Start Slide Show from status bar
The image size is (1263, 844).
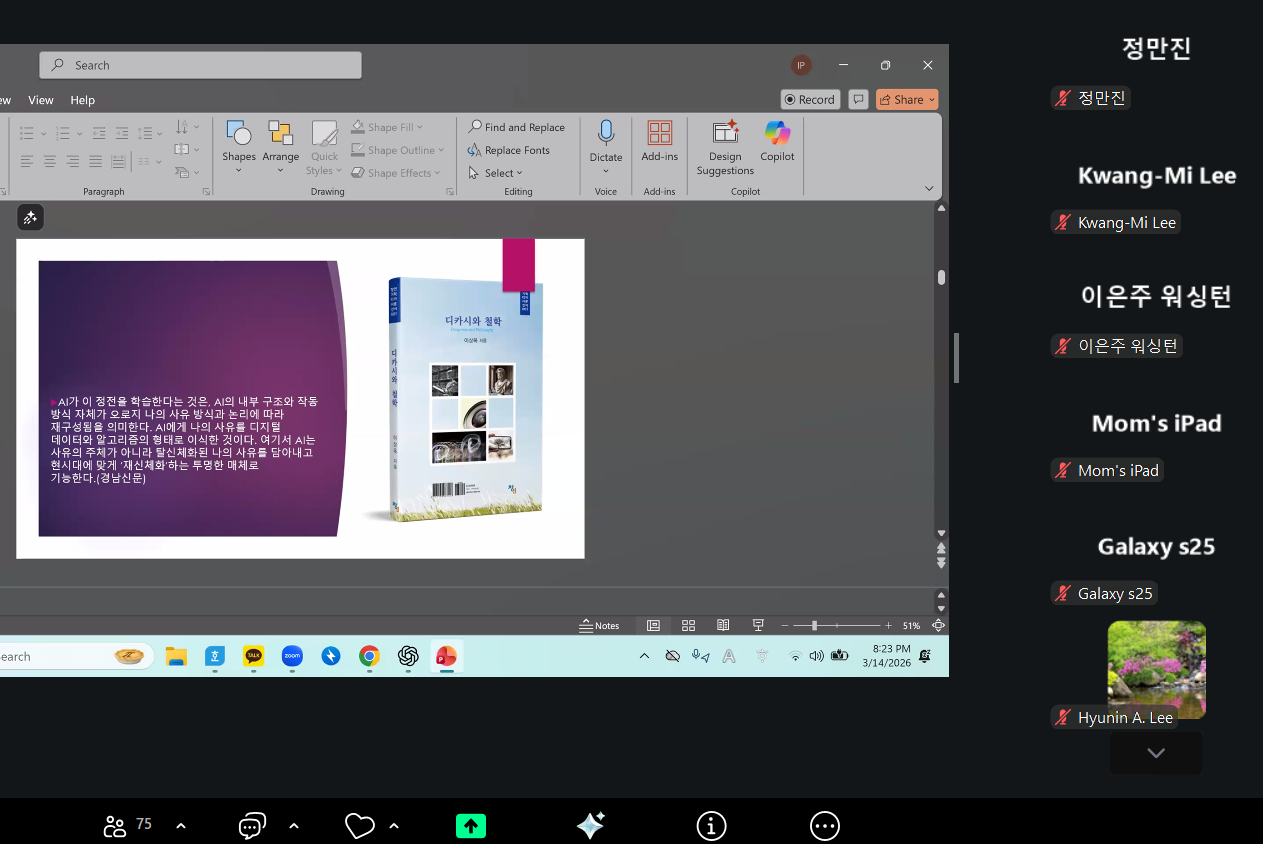[758, 625]
